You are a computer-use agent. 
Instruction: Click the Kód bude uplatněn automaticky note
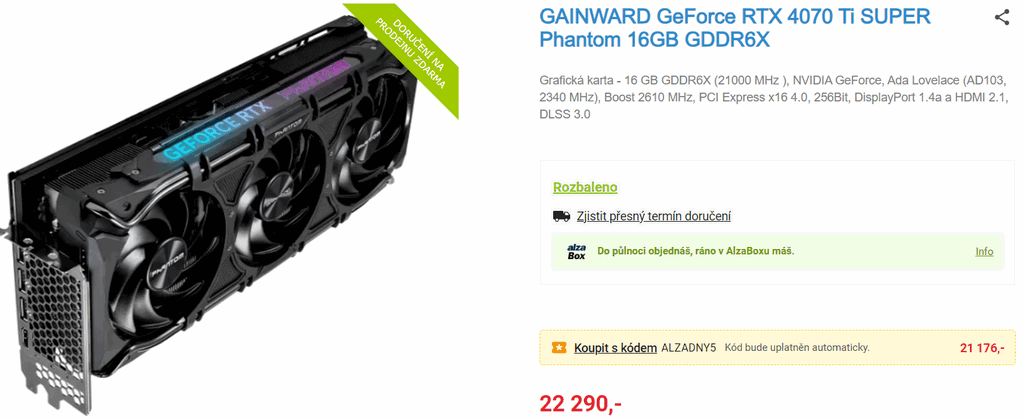(x=797, y=348)
